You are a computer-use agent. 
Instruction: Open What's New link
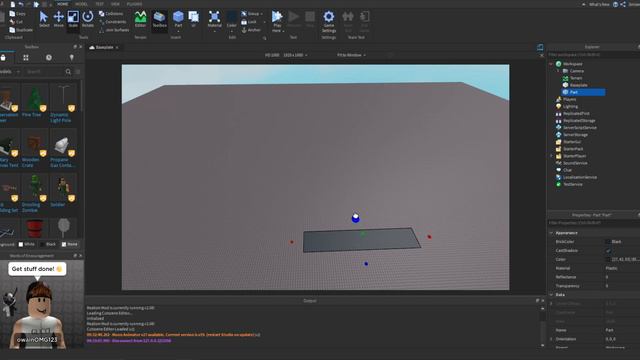(x=599, y=4)
